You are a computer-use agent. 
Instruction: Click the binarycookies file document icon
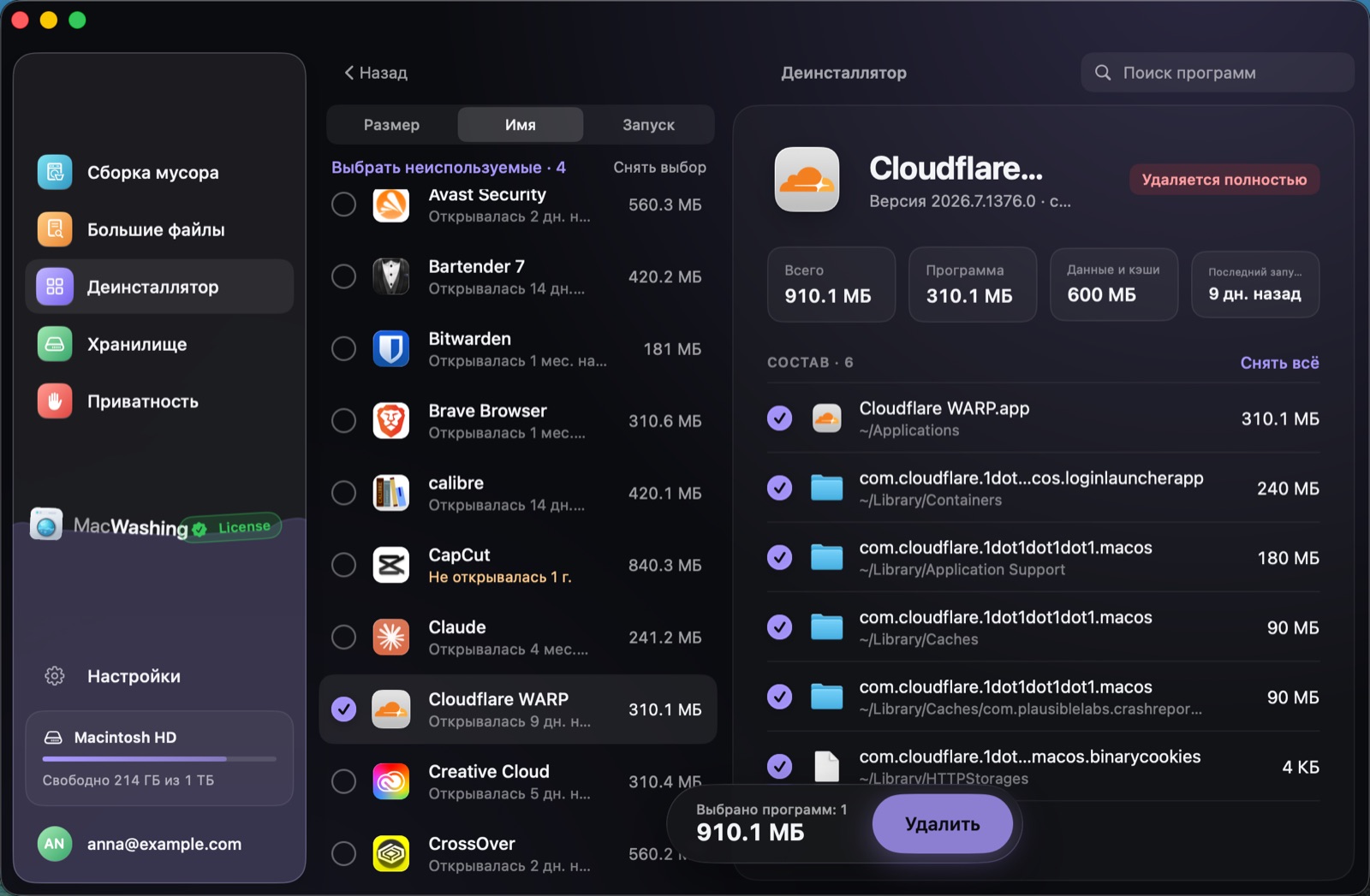[x=826, y=767]
